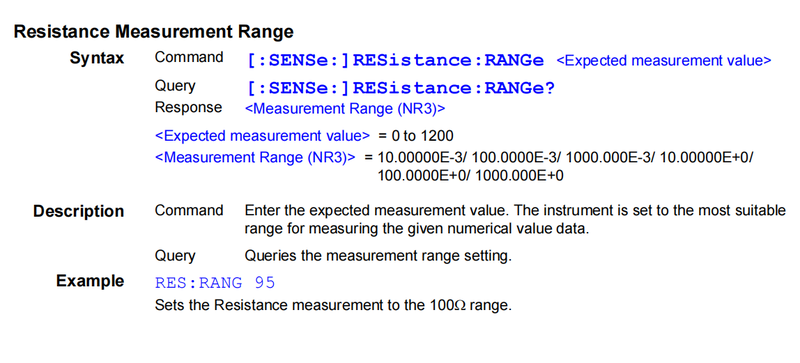Click the RES:RANG 95 example command
Image resolution: width=800 pixels, height=363 pixels.
click(x=215, y=282)
